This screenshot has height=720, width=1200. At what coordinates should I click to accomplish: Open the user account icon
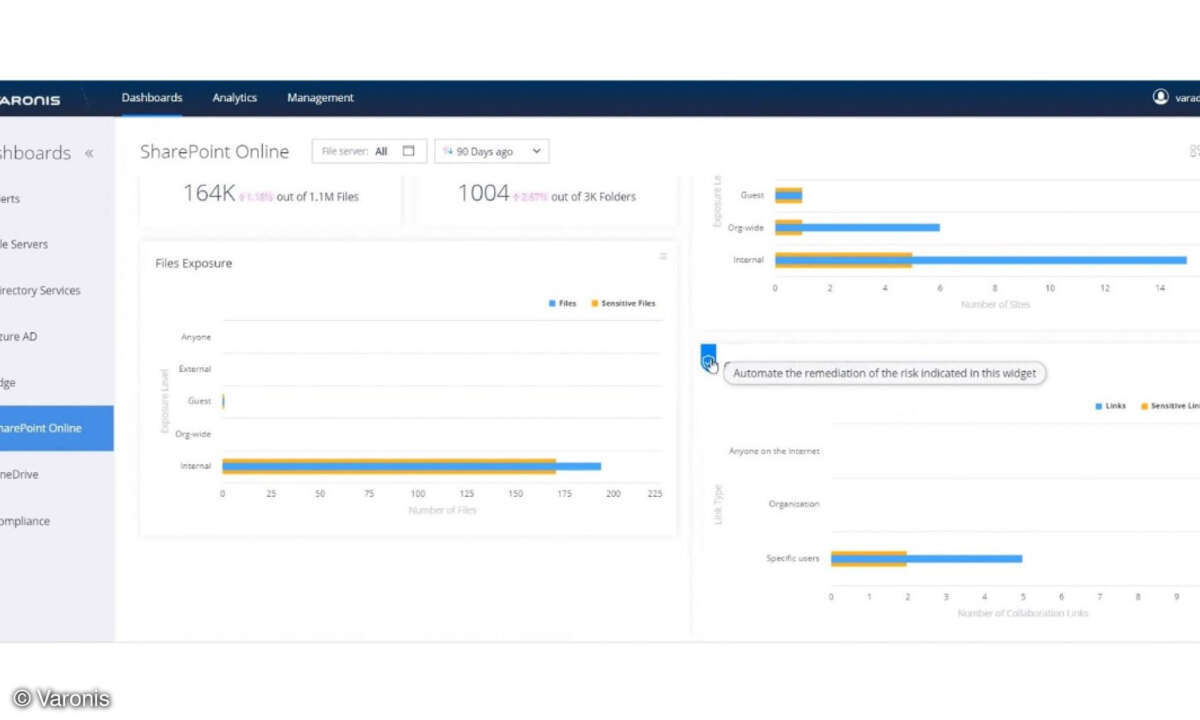[x=1160, y=97]
